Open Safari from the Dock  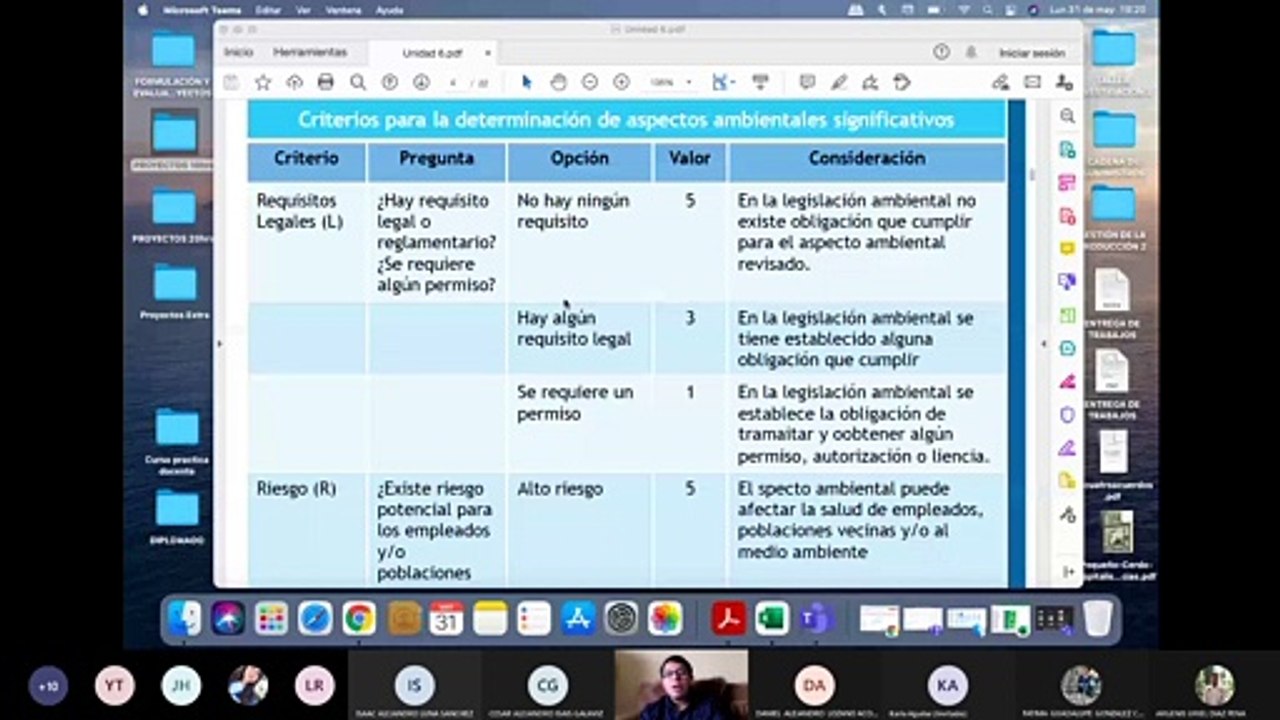[x=315, y=619]
